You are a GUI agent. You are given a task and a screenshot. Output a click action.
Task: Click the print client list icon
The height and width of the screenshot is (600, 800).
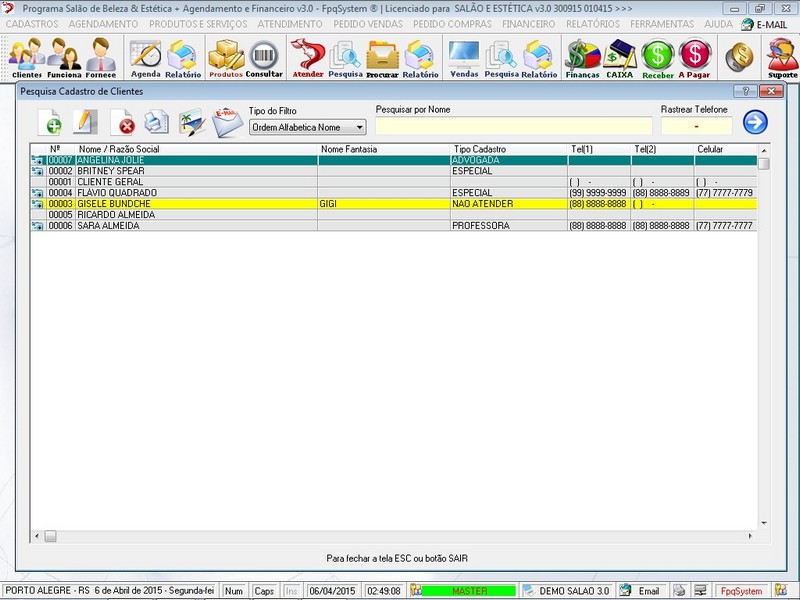click(x=155, y=123)
